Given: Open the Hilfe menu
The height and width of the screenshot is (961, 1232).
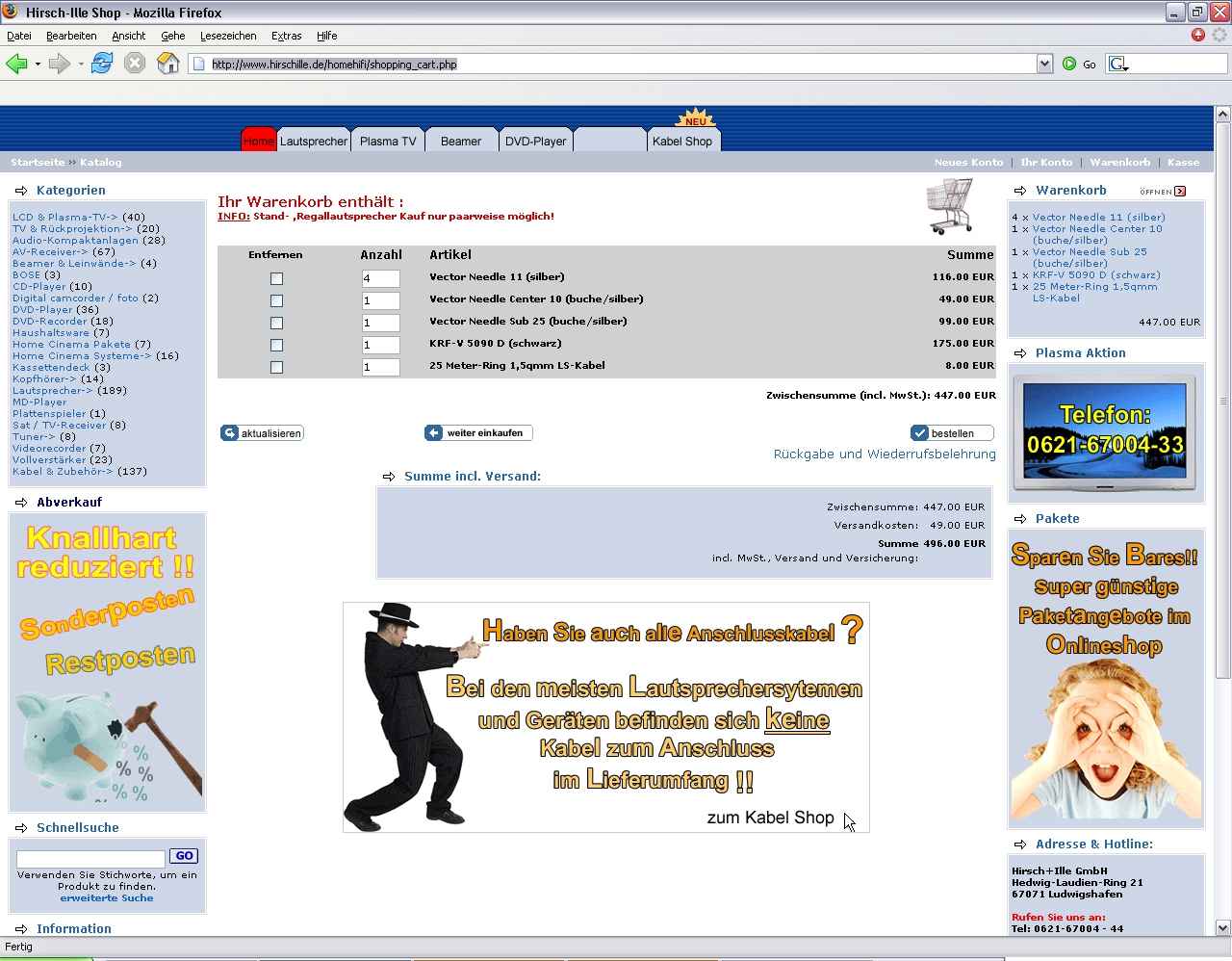Looking at the screenshot, I should 327,36.
